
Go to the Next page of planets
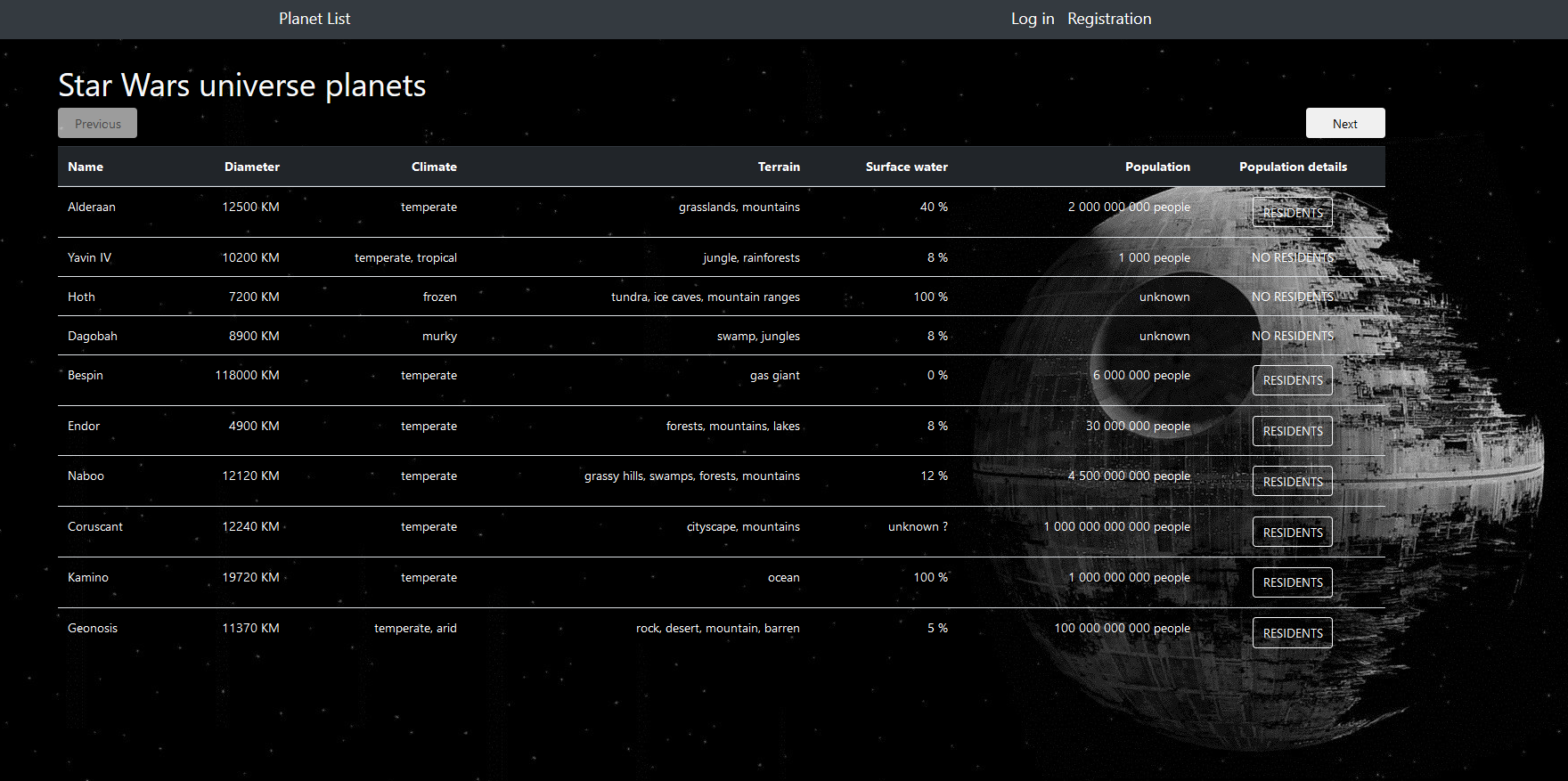point(1345,123)
